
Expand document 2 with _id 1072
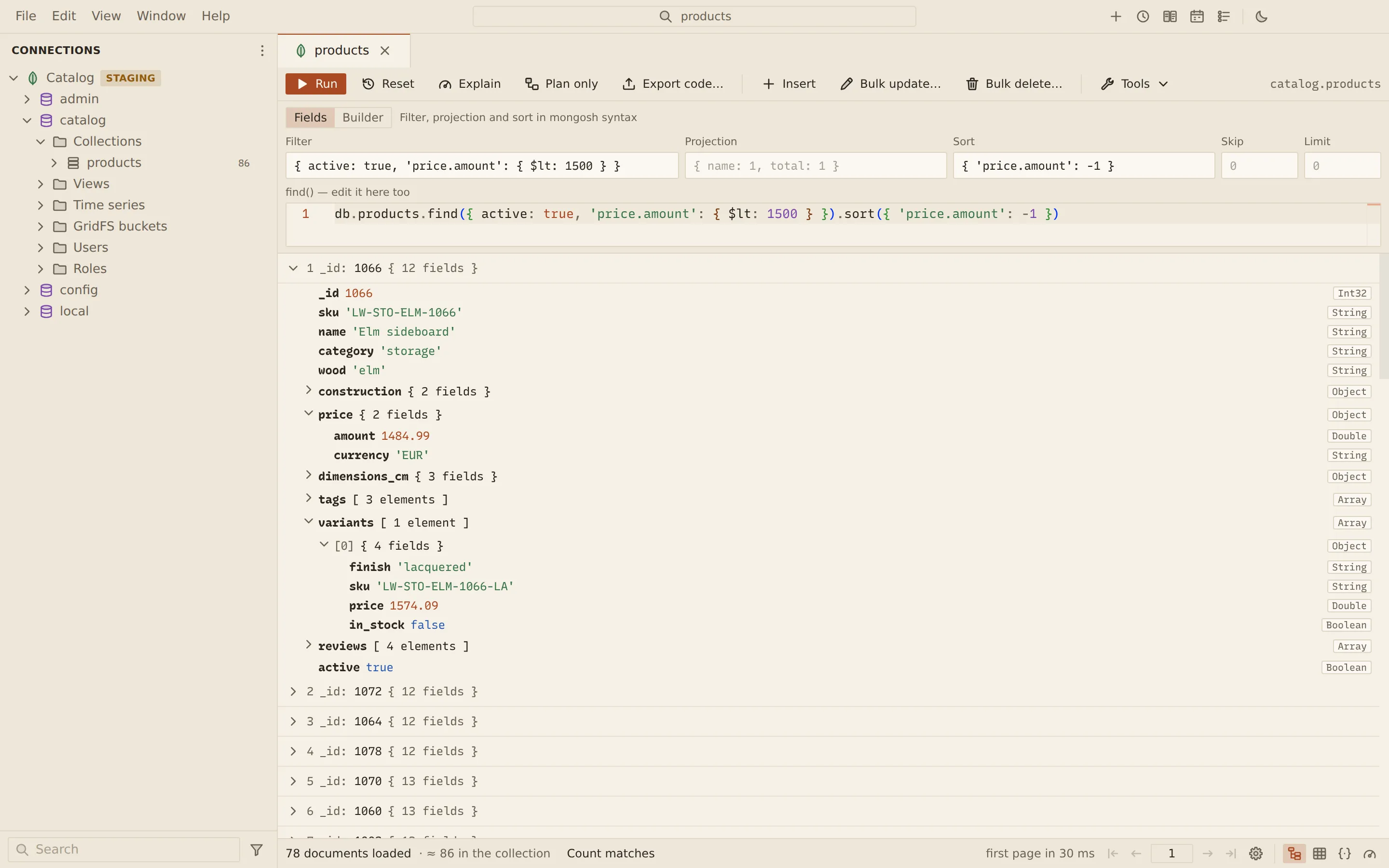293,692
